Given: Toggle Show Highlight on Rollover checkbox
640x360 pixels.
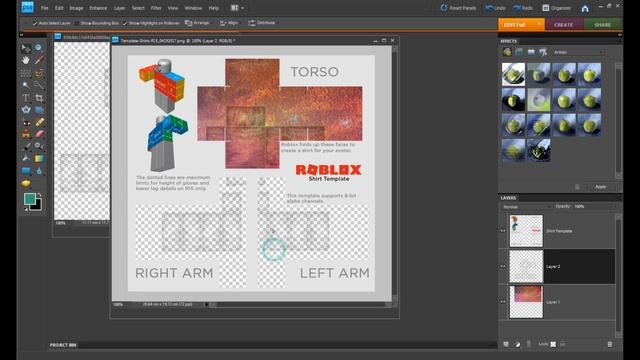Looking at the screenshot, I should click(125, 23).
